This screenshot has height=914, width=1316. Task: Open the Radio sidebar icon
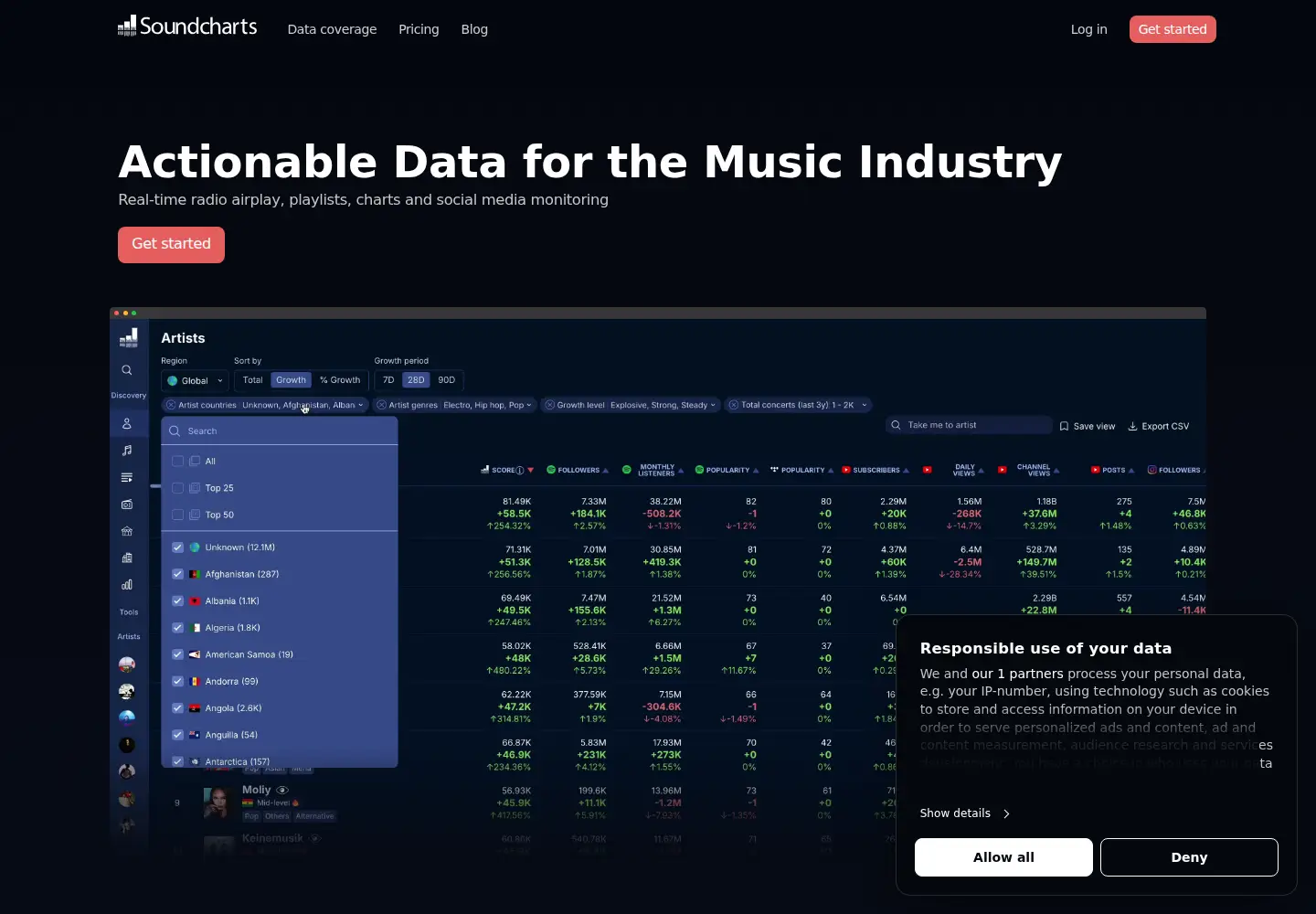point(127,505)
